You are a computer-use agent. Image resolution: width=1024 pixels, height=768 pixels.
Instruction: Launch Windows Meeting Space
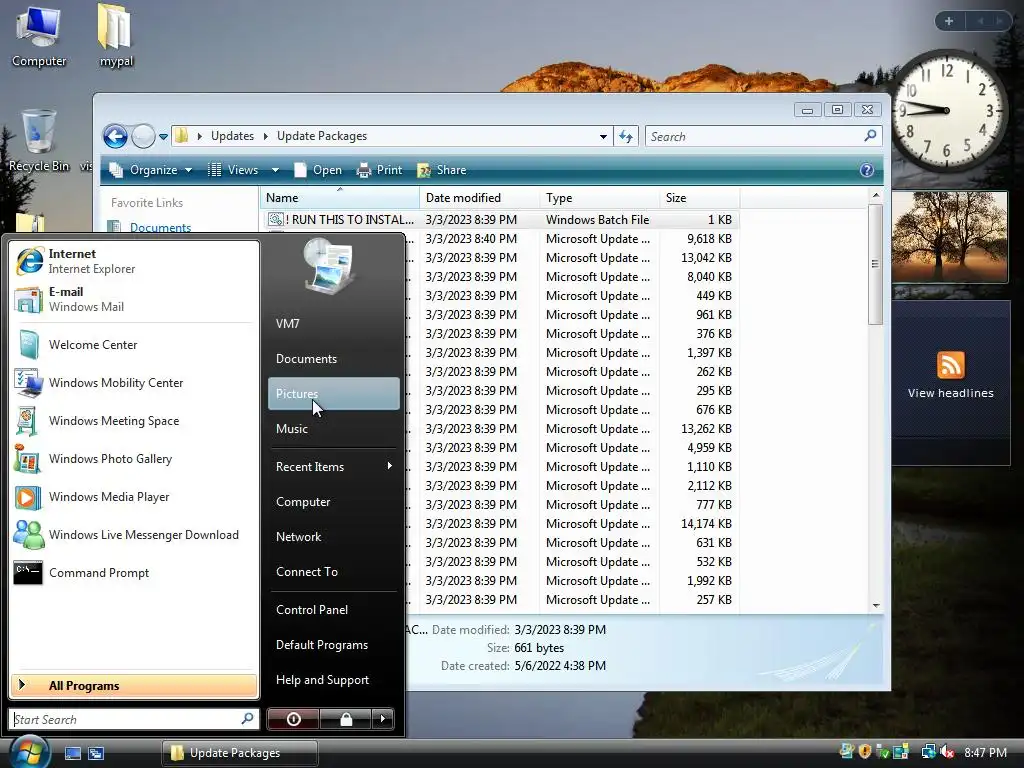pyautogui.click(x=134, y=421)
